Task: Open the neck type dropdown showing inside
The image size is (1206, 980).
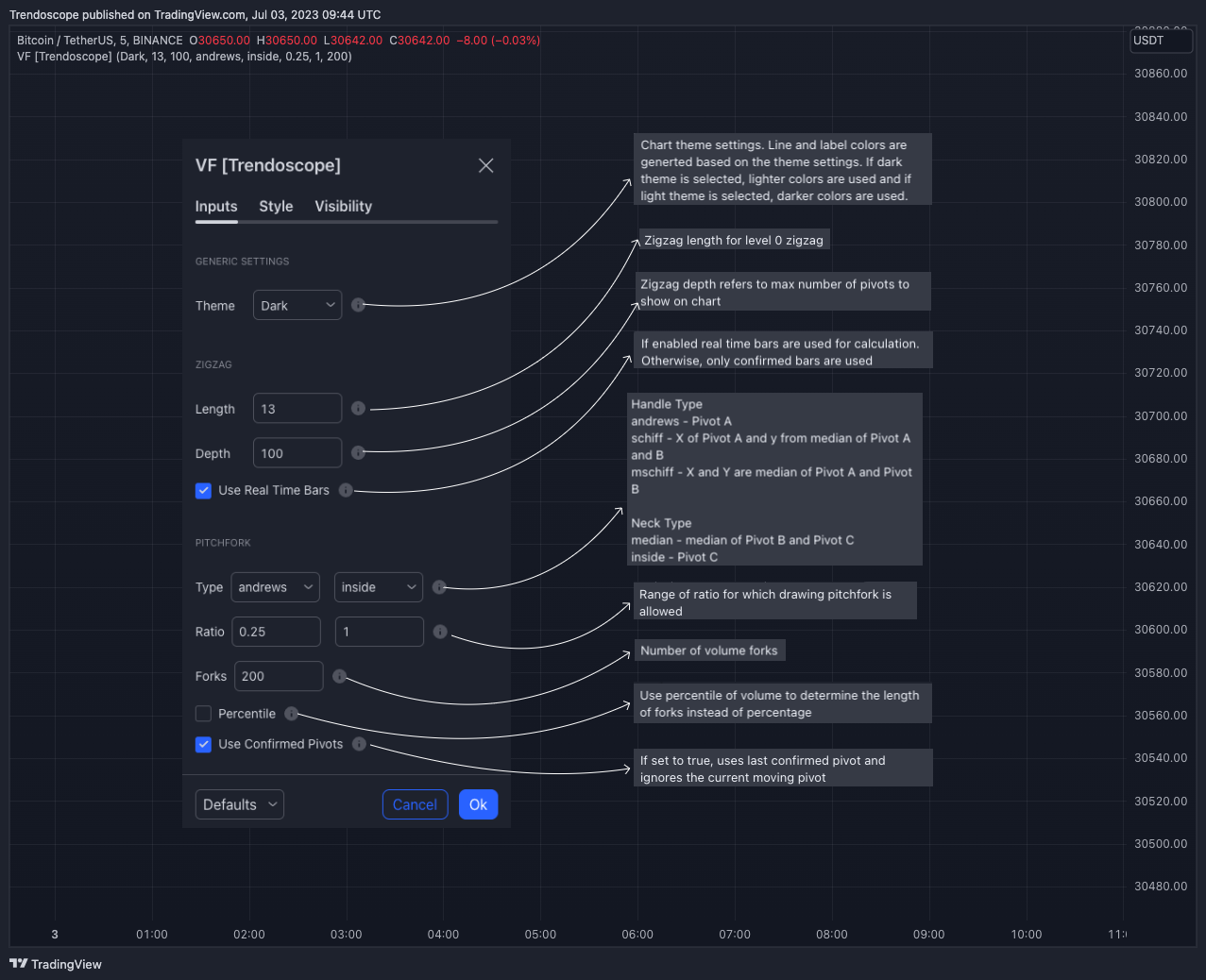Action: pos(379,587)
